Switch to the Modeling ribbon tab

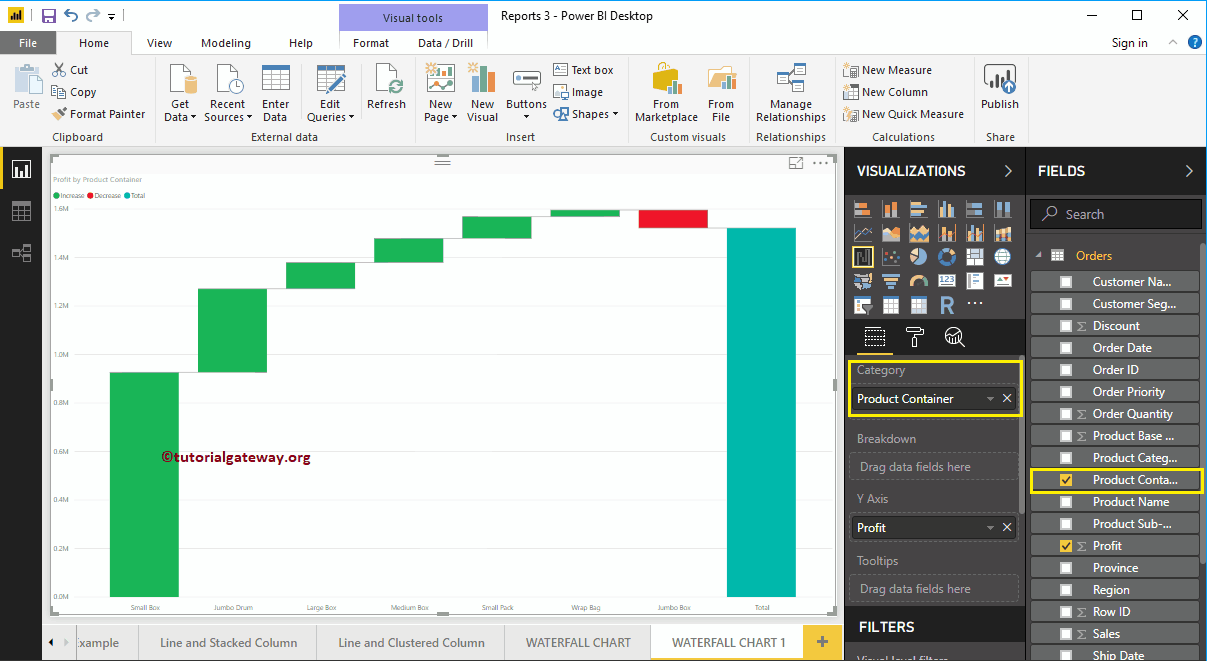pyautogui.click(x=225, y=43)
